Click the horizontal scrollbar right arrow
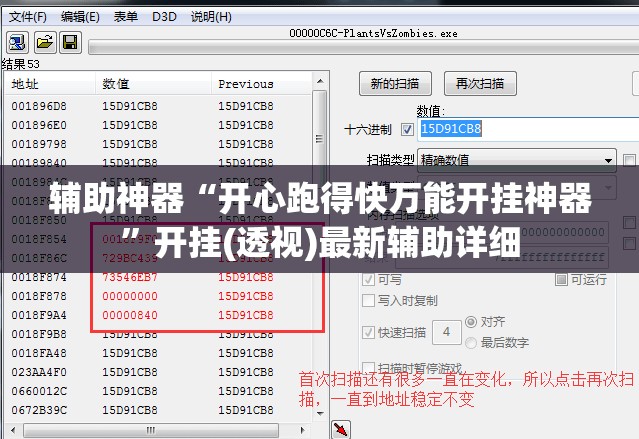The image size is (639, 439). (x=302, y=430)
